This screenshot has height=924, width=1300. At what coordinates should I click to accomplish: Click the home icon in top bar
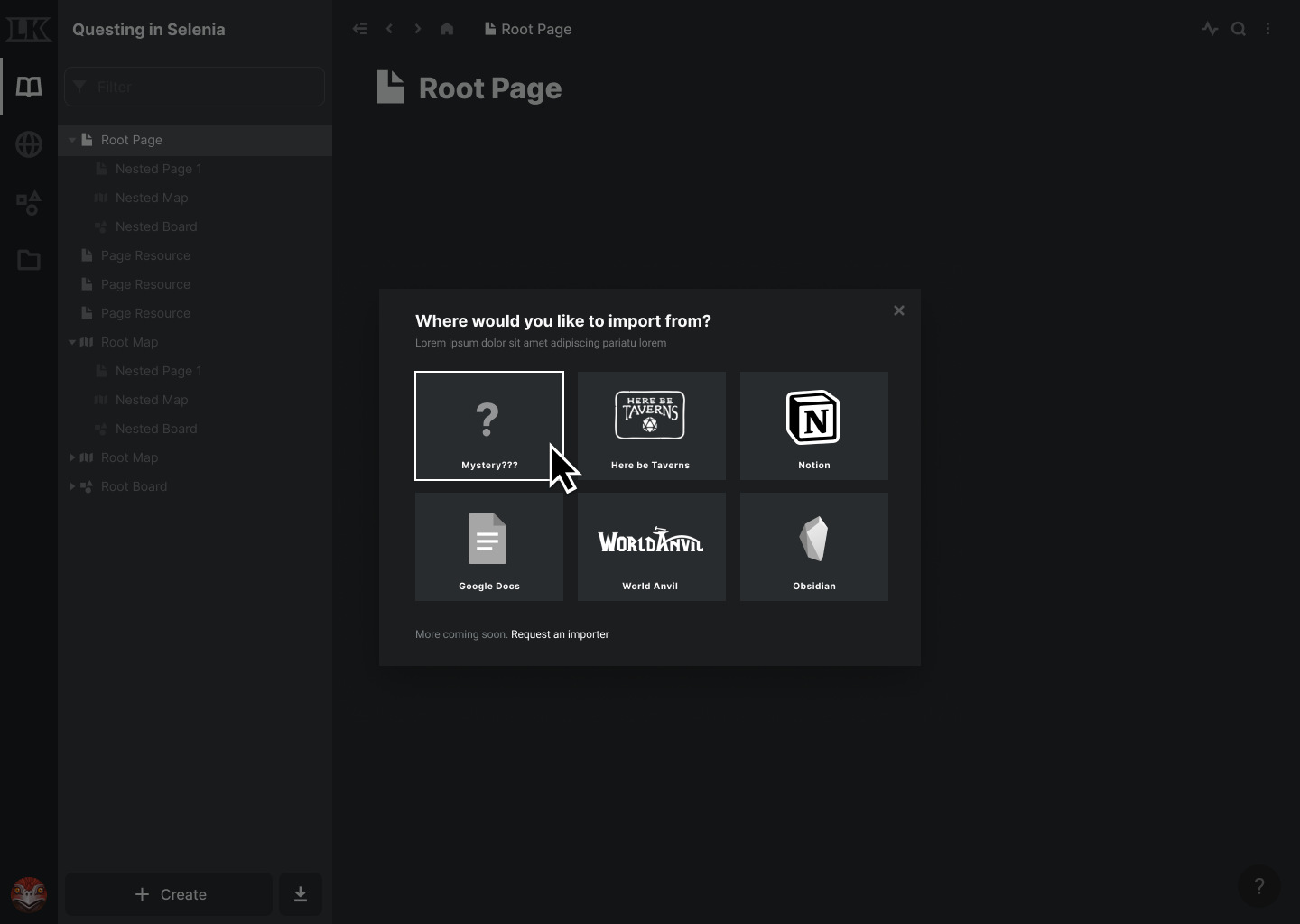pyautogui.click(x=447, y=29)
